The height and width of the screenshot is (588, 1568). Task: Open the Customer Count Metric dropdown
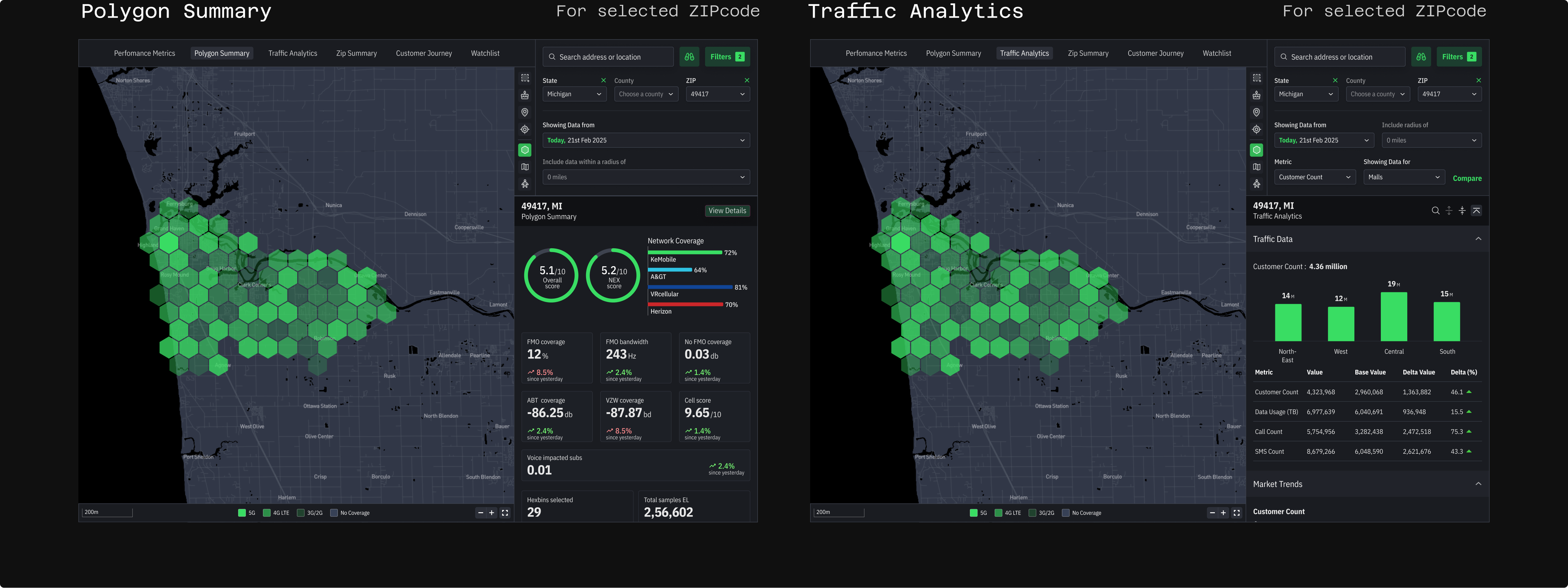coord(1314,177)
